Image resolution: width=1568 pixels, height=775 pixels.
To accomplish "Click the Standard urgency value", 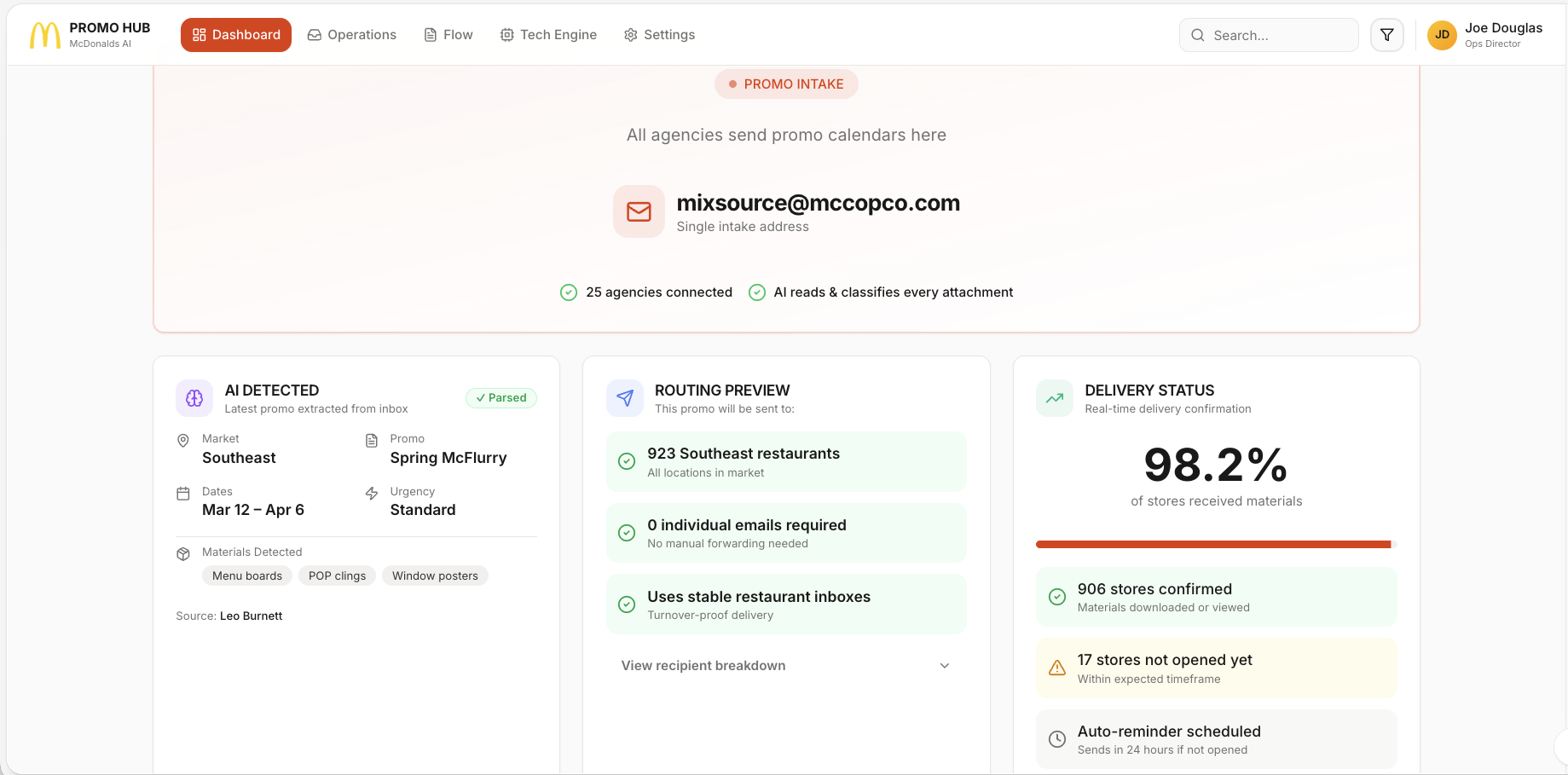I will coord(423,510).
